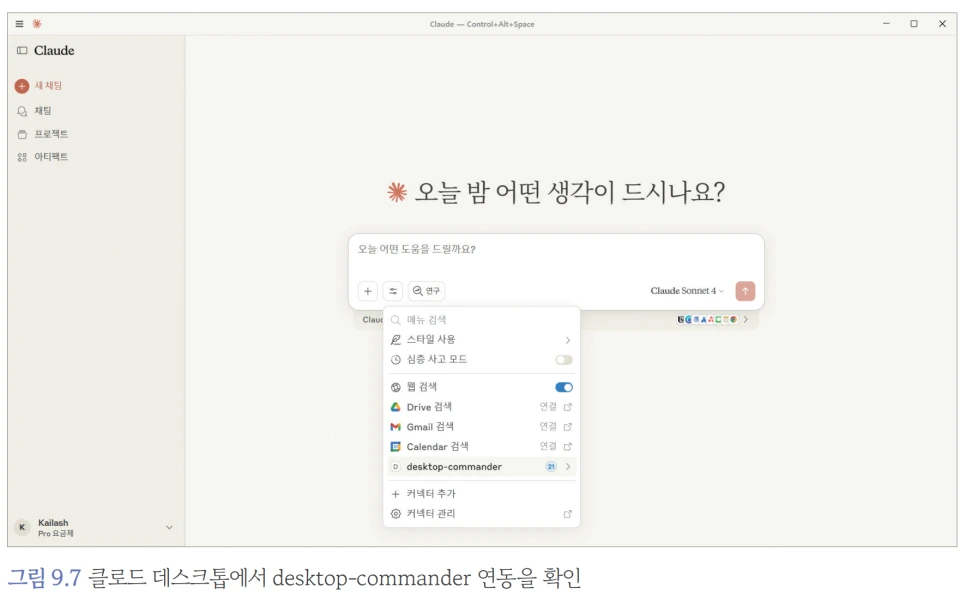Maximize the Claude window

(x=914, y=23)
